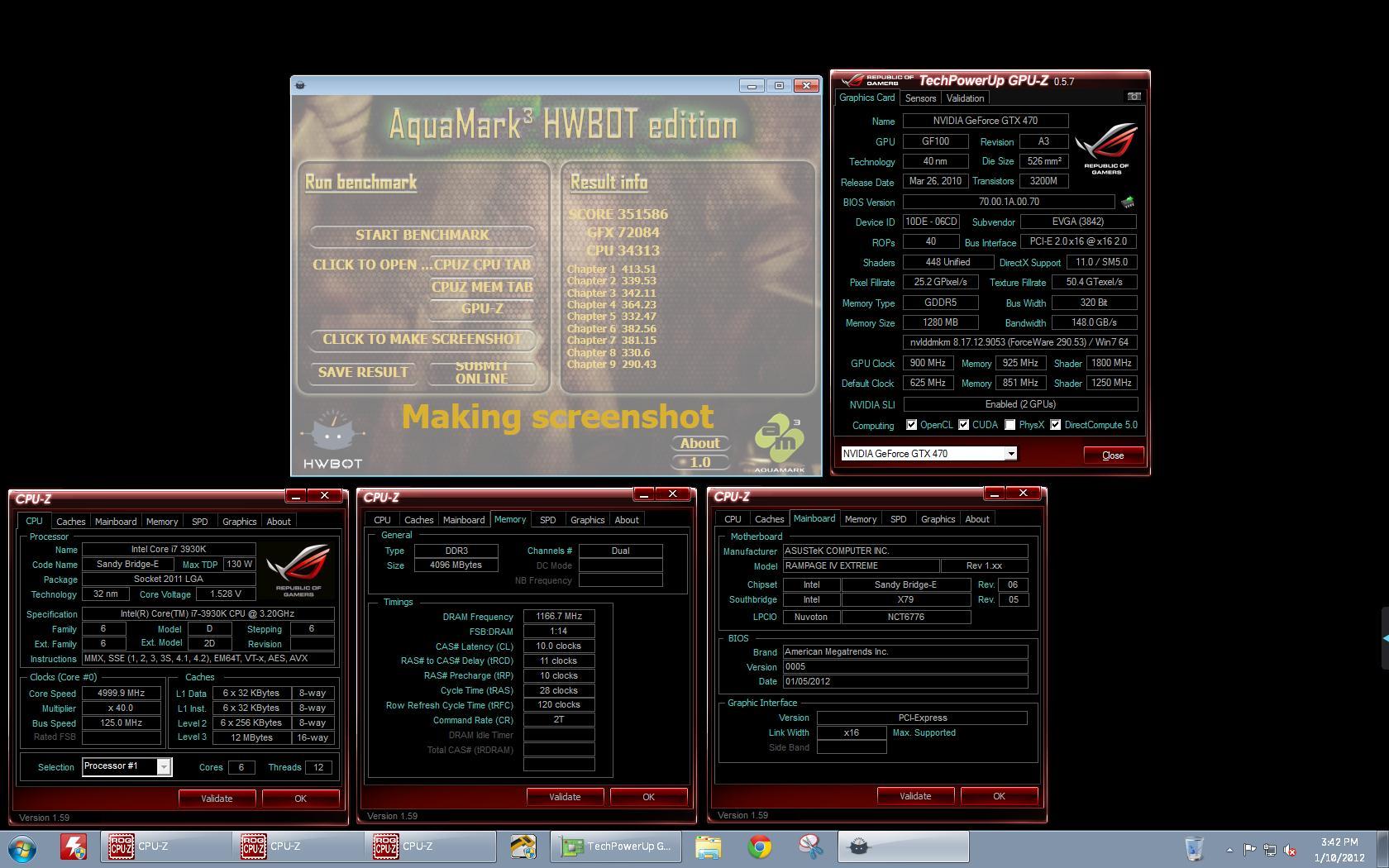Click the BIOS save chip icon in GPU-Z
The width and height of the screenshot is (1389, 868).
pos(1128,202)
